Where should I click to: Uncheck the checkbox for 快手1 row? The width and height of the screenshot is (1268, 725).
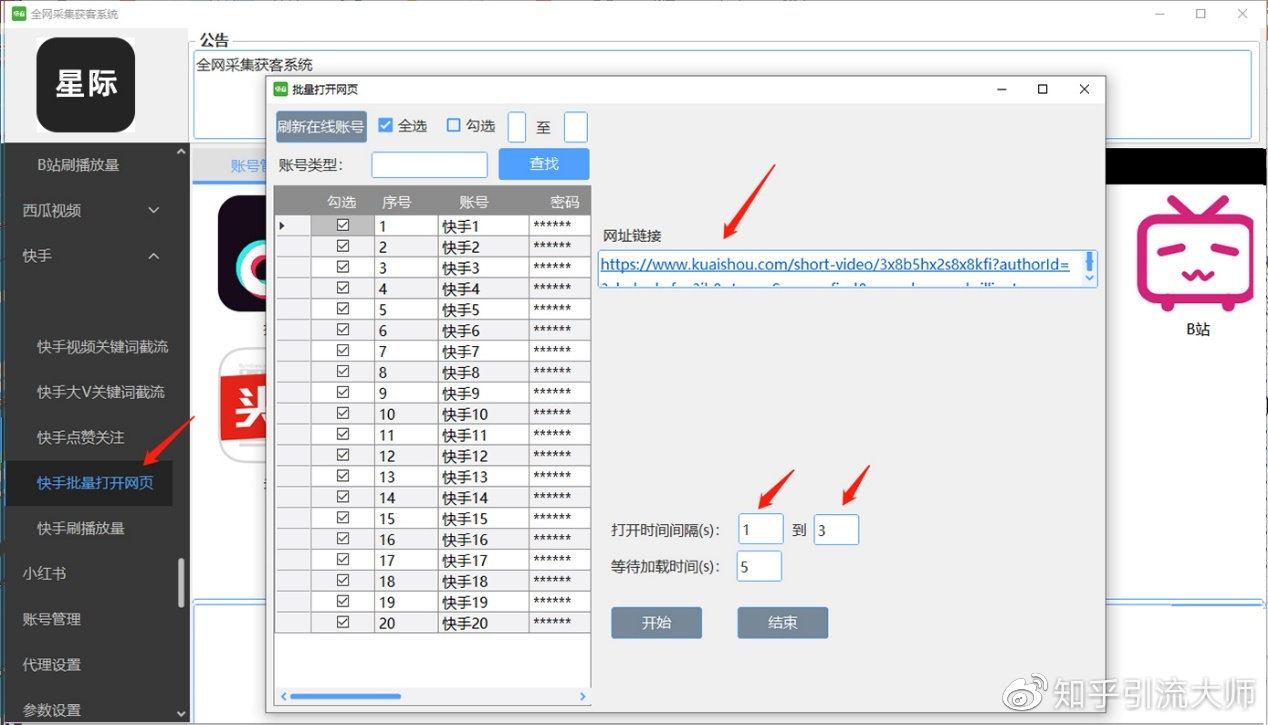[x=343, y=226]
